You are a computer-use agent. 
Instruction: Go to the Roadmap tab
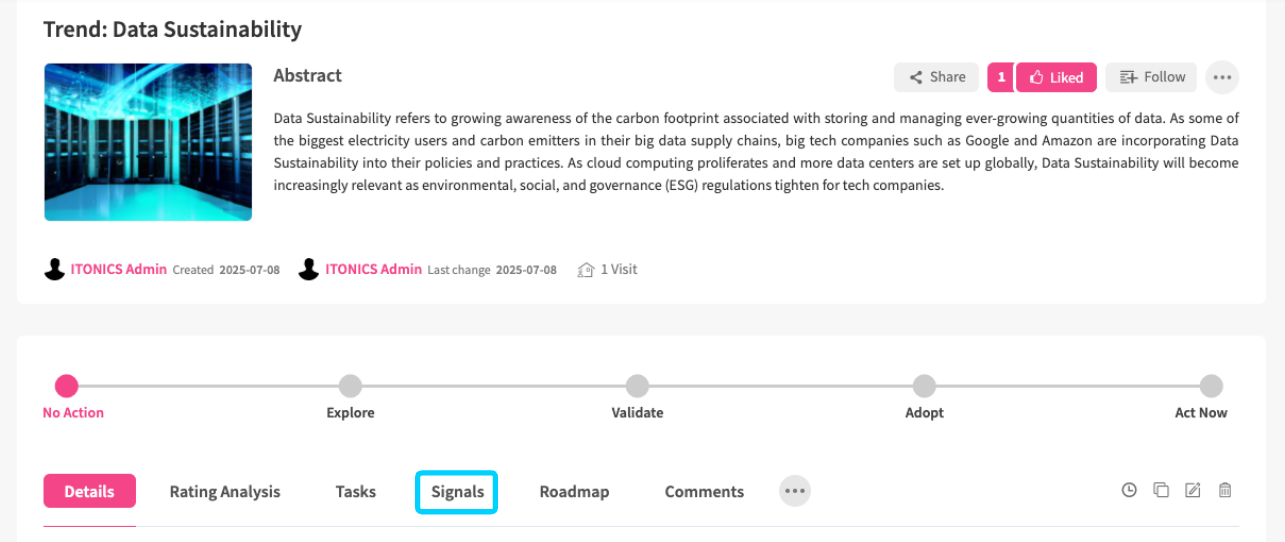[574, 492]
